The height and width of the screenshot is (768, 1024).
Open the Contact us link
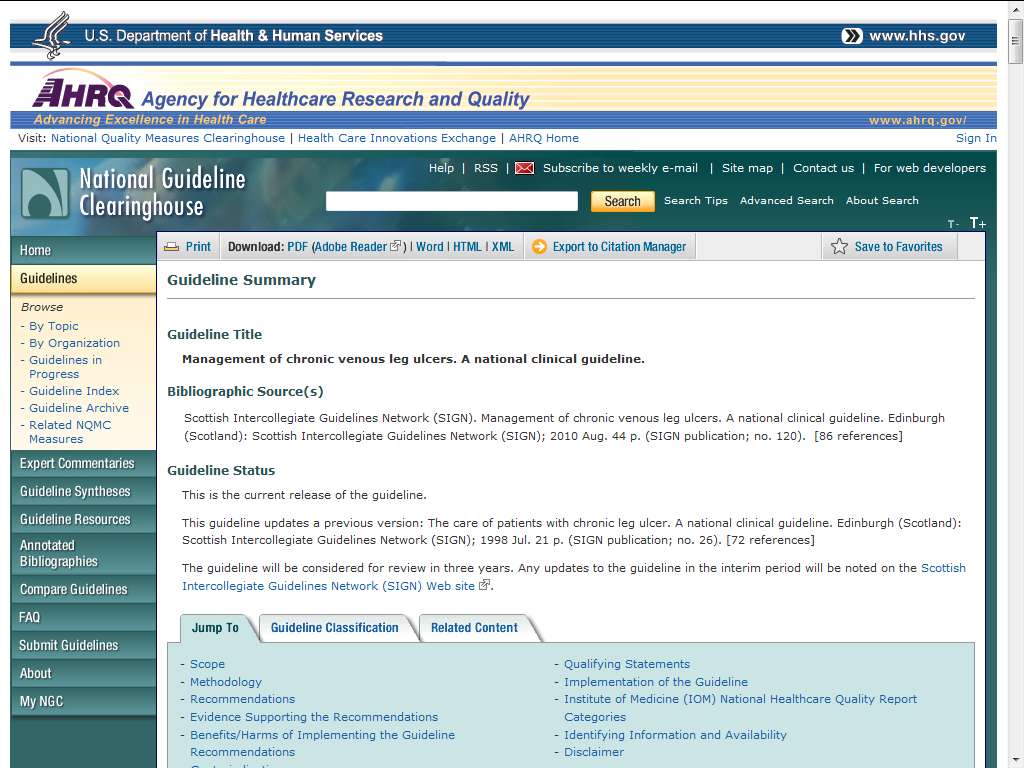click(824, 168)
